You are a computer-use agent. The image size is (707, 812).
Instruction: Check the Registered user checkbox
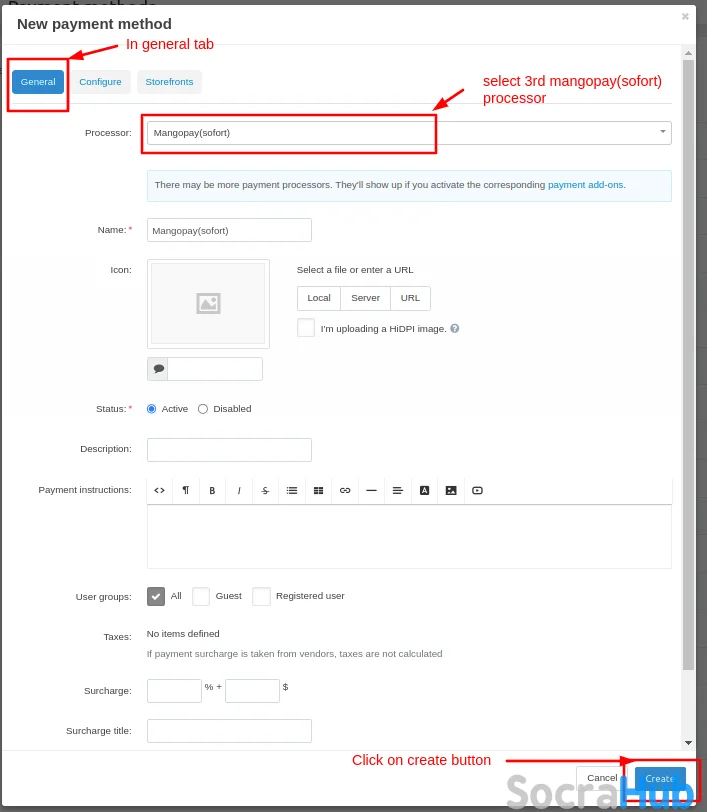tap(262, 596)
